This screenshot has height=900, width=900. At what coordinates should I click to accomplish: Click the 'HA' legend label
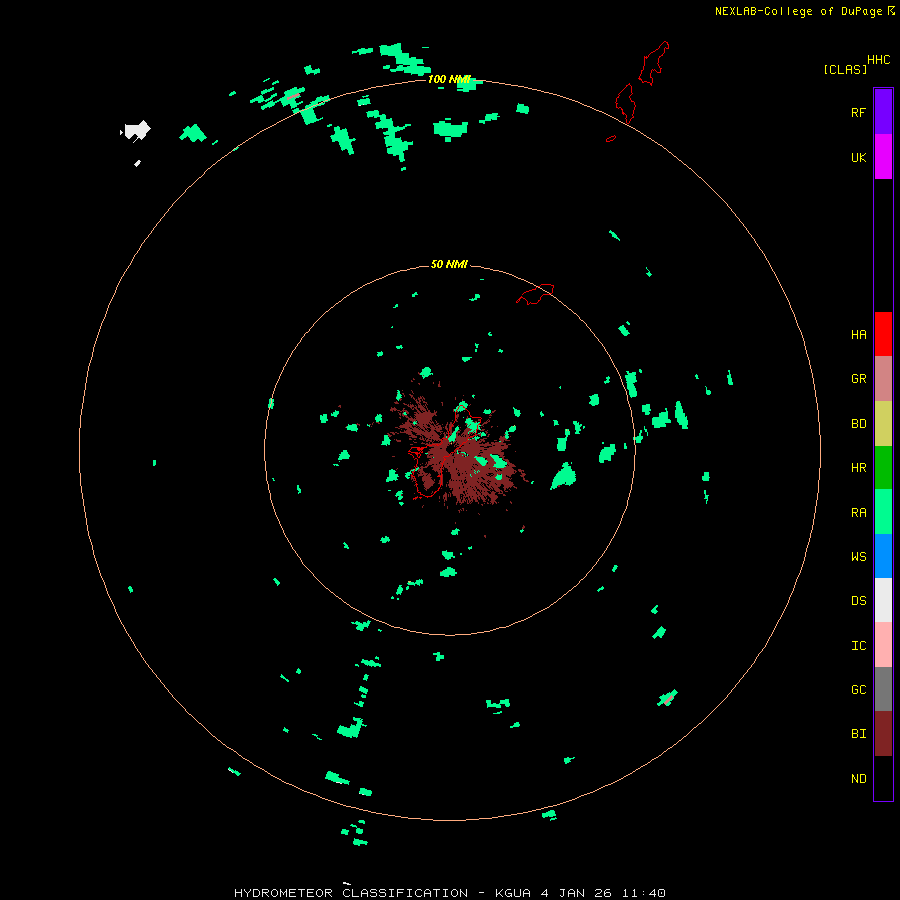tap(858, 335)
